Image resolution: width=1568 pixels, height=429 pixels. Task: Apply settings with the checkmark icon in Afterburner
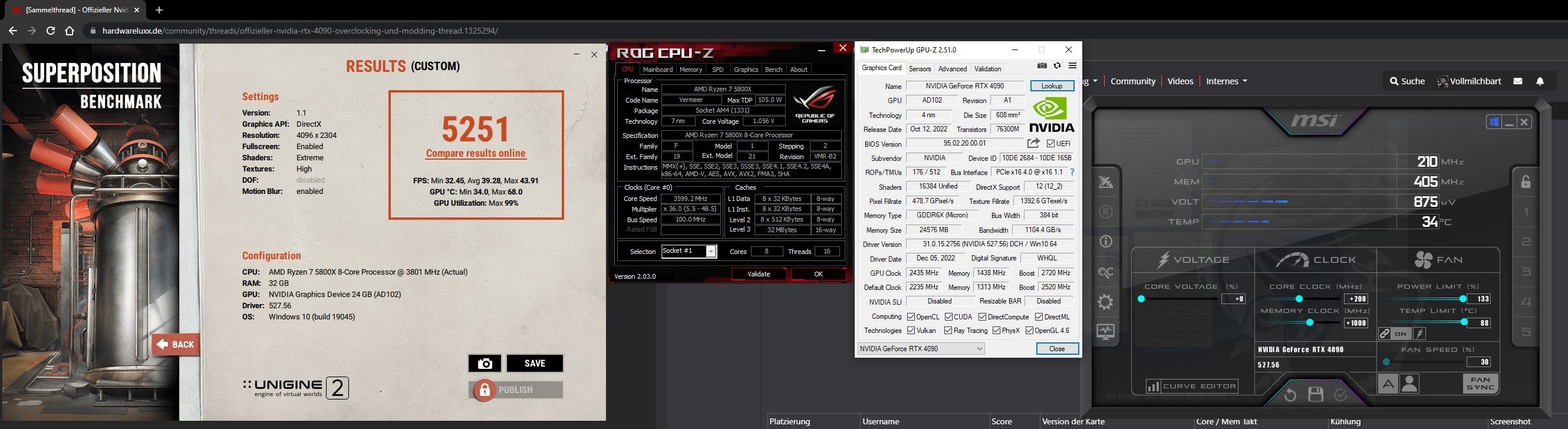click(1340, 395)
